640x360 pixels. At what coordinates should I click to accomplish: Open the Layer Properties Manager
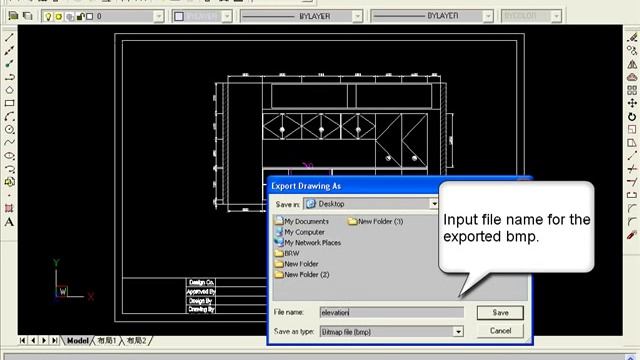coord(13,16)
